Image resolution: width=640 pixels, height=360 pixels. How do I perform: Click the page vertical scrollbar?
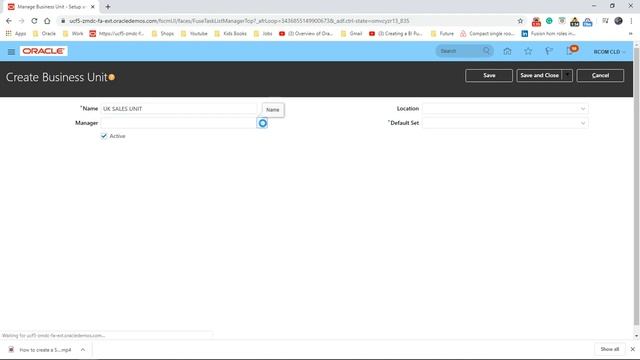(636, 186)
